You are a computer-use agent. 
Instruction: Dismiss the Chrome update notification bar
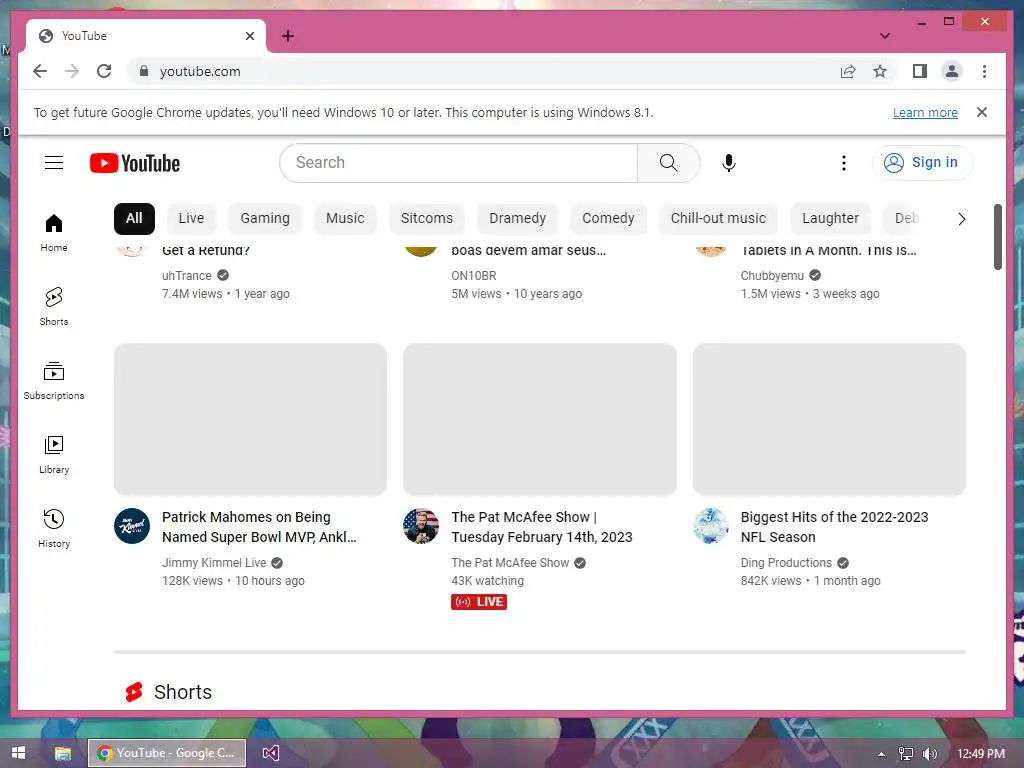click(x=982, y=112)
